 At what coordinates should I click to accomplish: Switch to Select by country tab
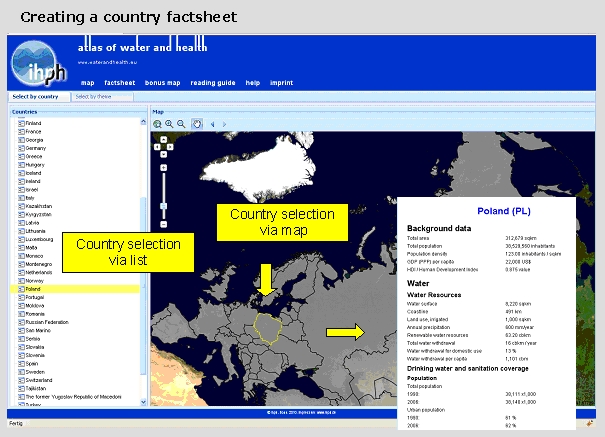pyautogui.click(x=35, y=97)
